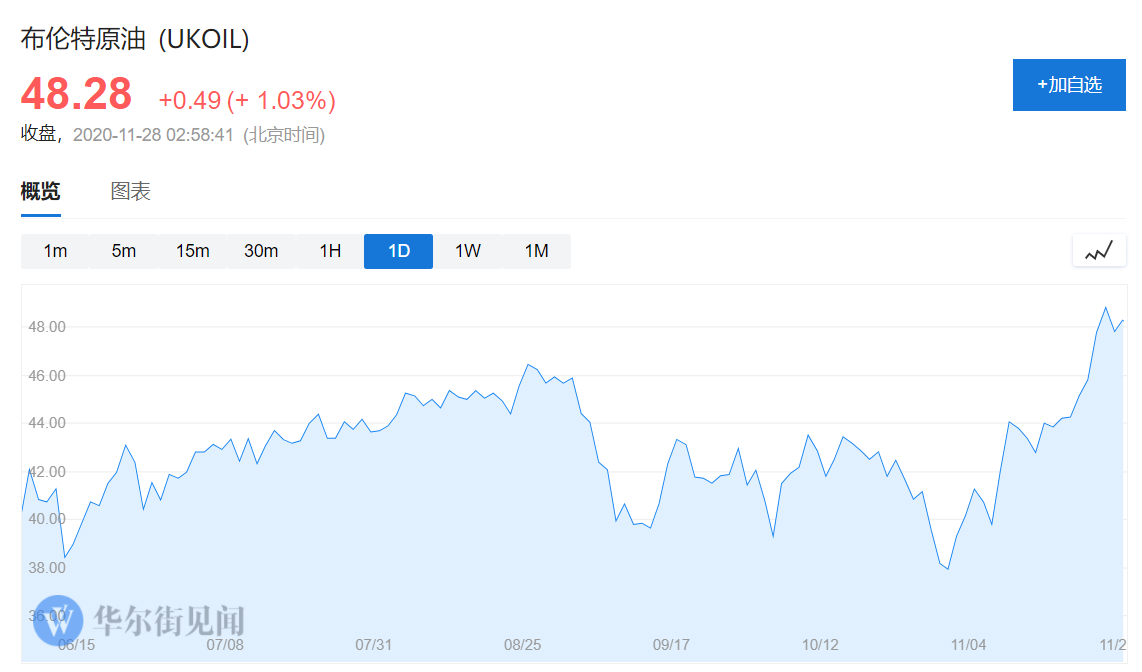
Task: Open the 概览 tab
Action: pyautogui.click(x=41, y=192)
